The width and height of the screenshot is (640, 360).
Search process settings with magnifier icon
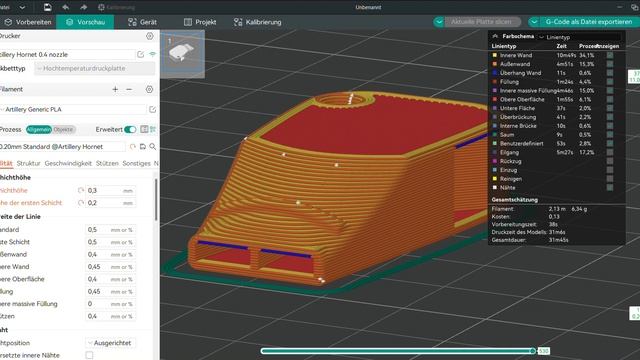coord(153,147)
